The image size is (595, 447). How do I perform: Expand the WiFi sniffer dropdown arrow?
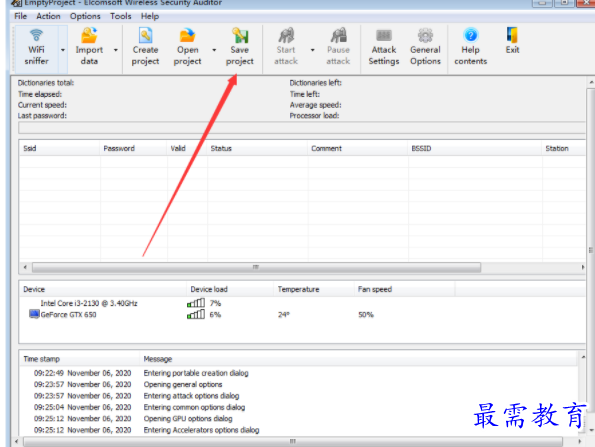[63, 50]
